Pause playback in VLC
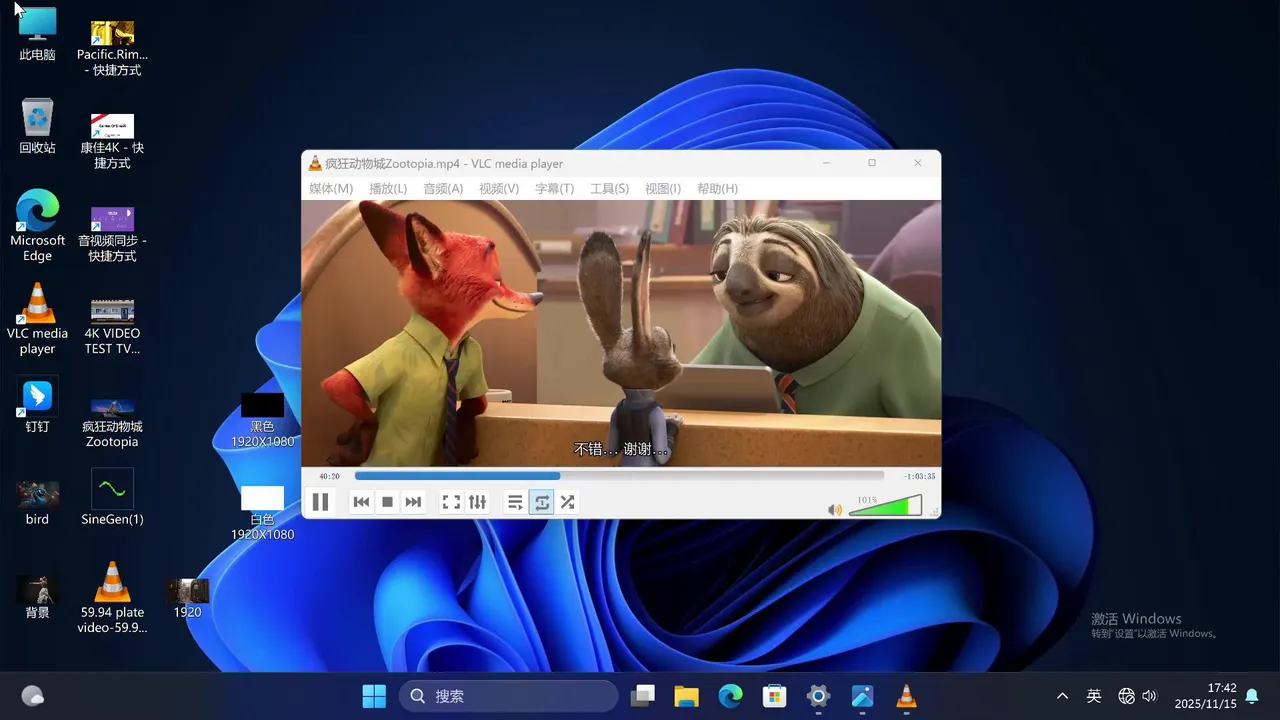The height and width of the screenshot is (720, 1280). pyautogui.click(x=320, y=502)
